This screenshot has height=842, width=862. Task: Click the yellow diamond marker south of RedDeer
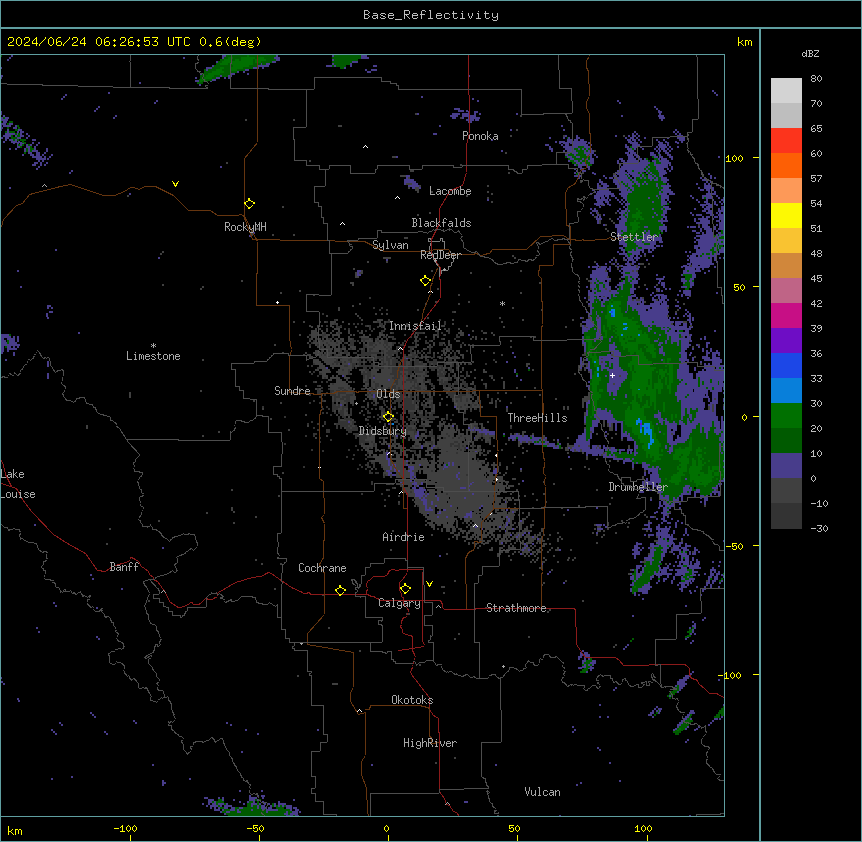[x=425, y=281]
